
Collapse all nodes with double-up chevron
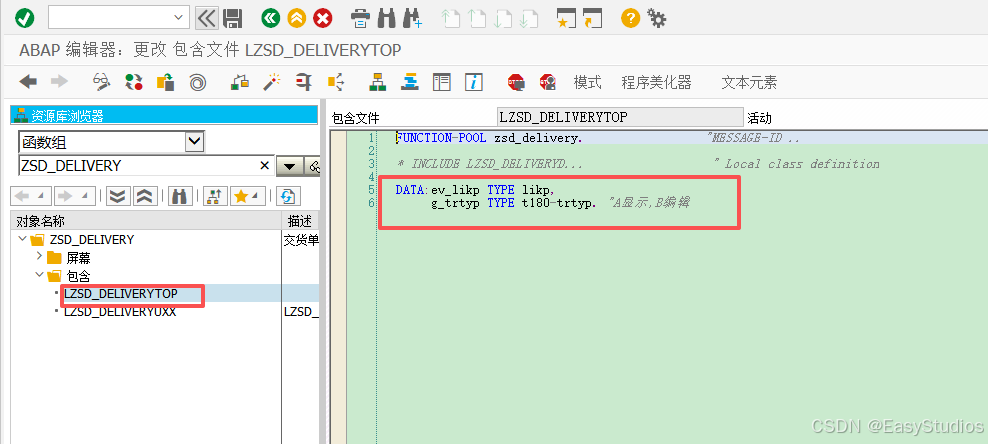tap(144, 196)
